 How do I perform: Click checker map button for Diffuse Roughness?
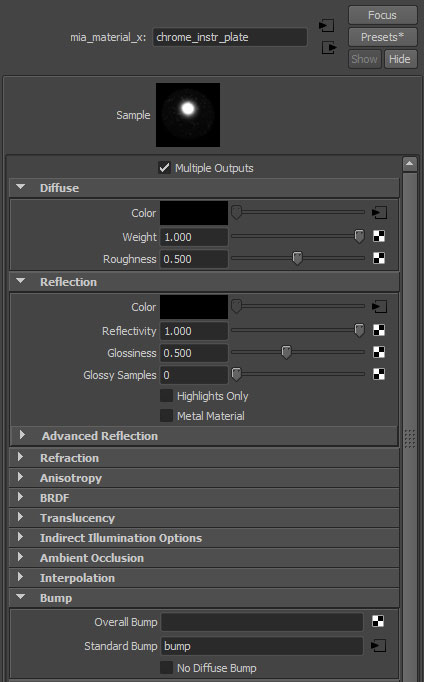coord(379,258)
